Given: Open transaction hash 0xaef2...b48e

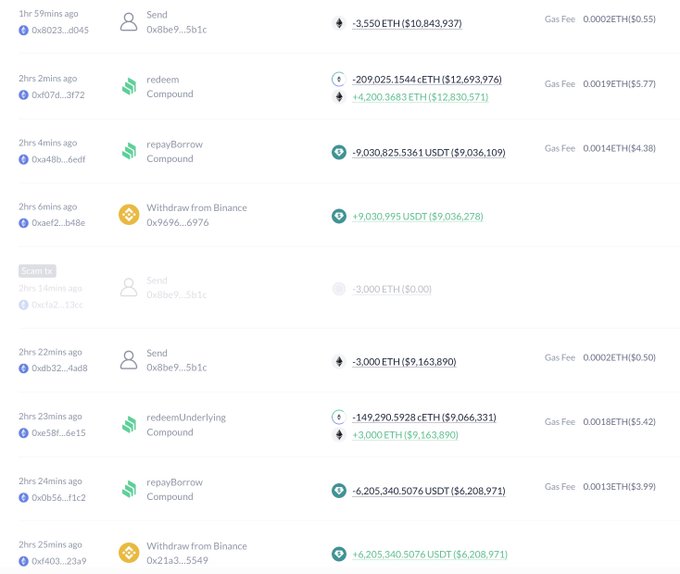Looking at the screenshot, I should [58, 223].
